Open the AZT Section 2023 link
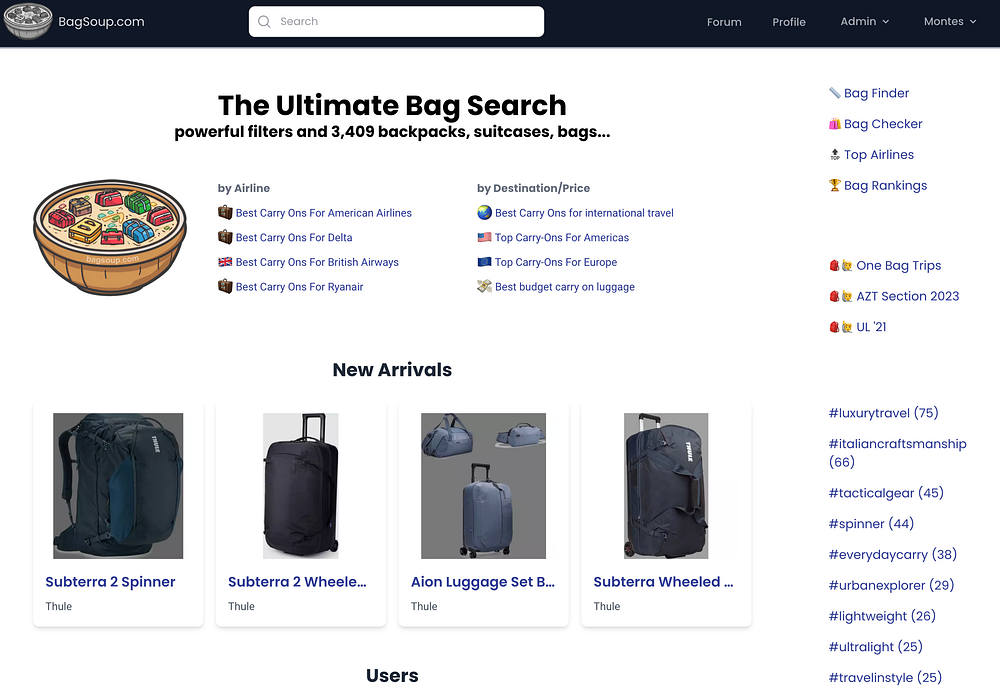Screen dimensions: 1000x694 click(907, 296)
